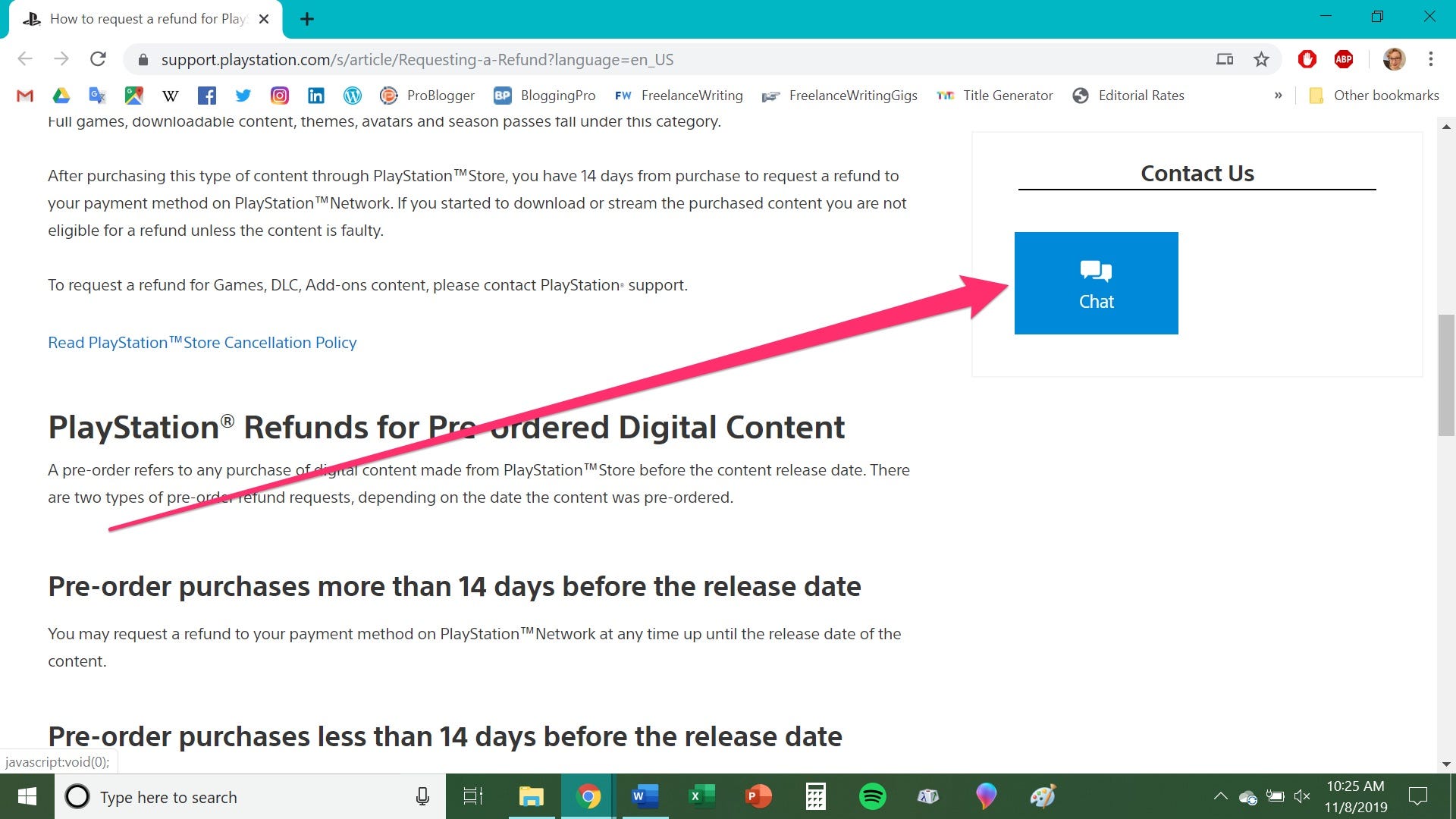Open Other bookmarks folder
This screenshot has width=1456, height=819.
point(1375,95)
